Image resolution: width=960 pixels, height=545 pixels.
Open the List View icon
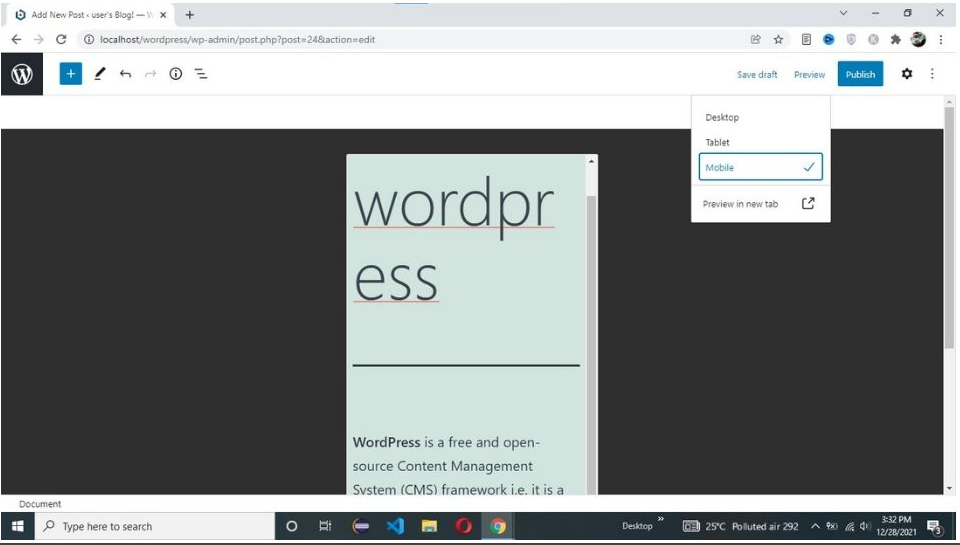click(x=201, y=74)
